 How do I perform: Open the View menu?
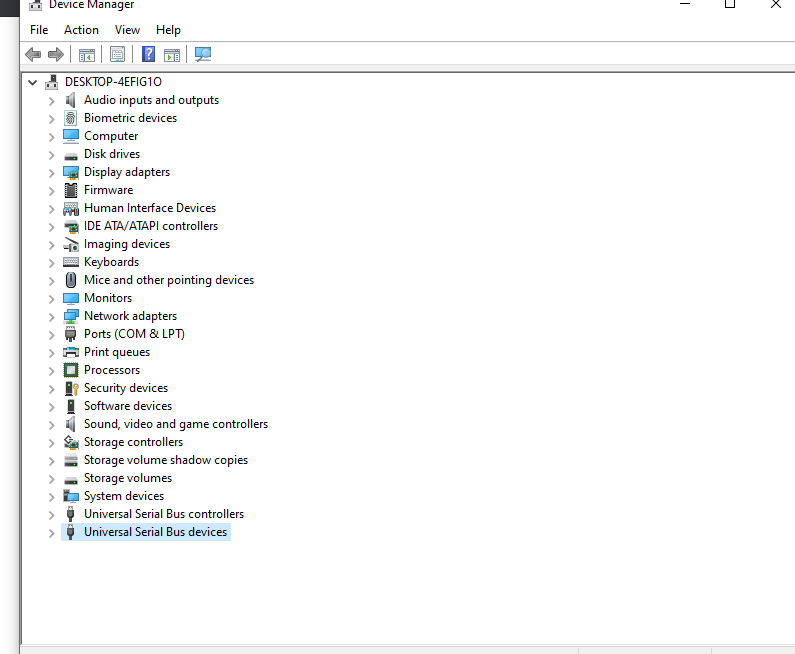click(x=127, y=30)
